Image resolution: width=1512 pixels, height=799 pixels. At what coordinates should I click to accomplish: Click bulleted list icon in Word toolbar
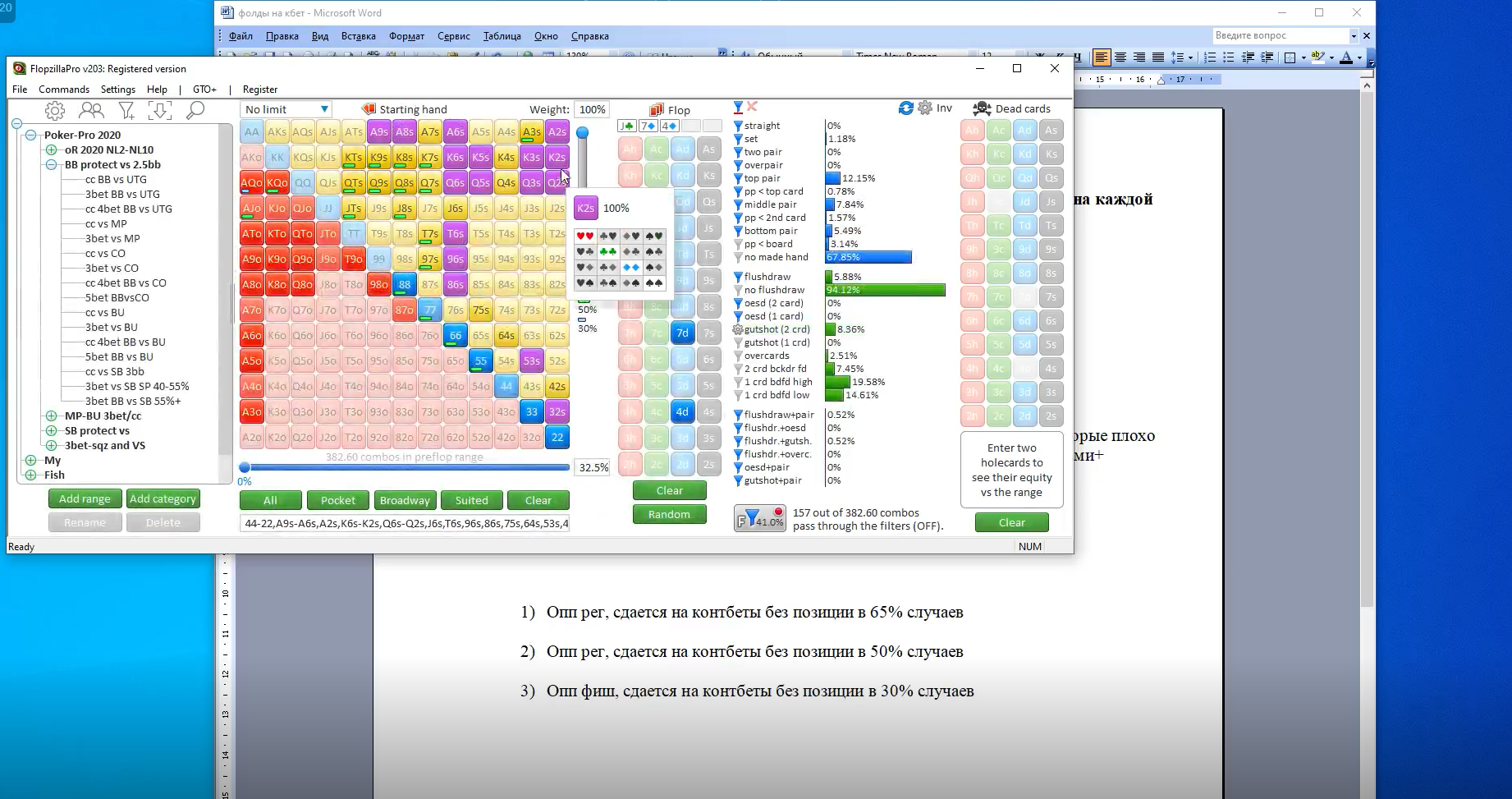1229,57
